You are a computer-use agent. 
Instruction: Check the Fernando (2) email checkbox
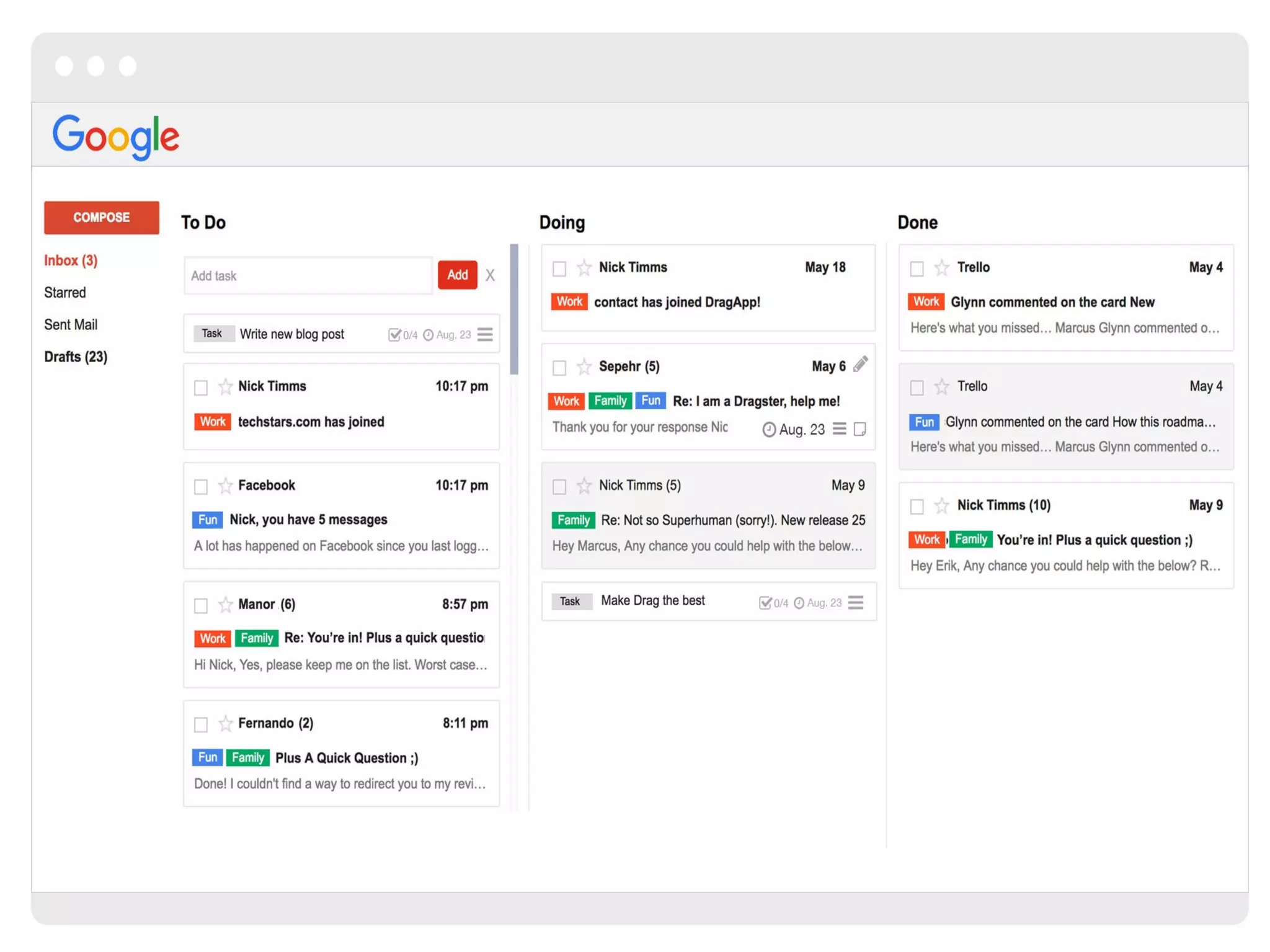pyautogui.click(x=201, y=724)
